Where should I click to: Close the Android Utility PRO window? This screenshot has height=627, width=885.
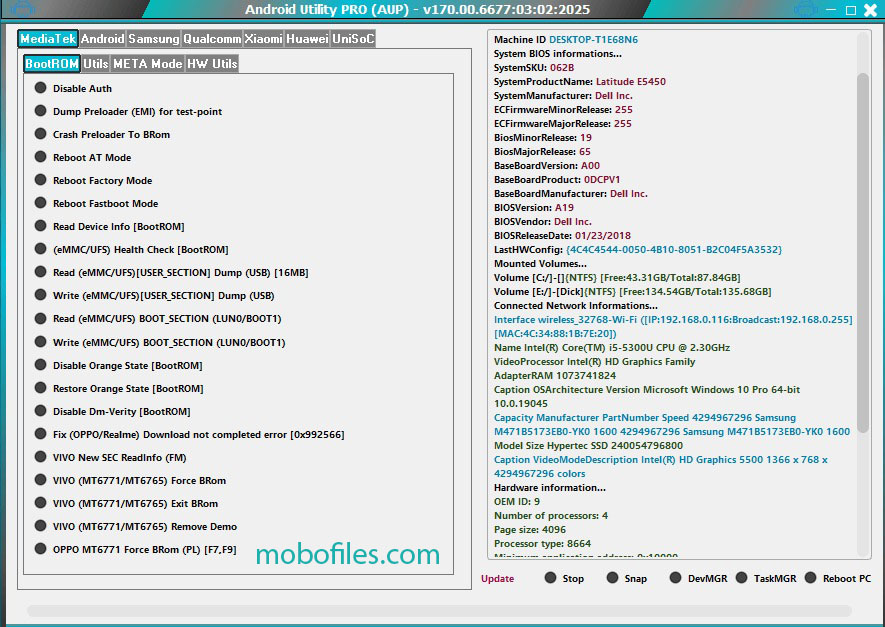click(x=871, y=10)
